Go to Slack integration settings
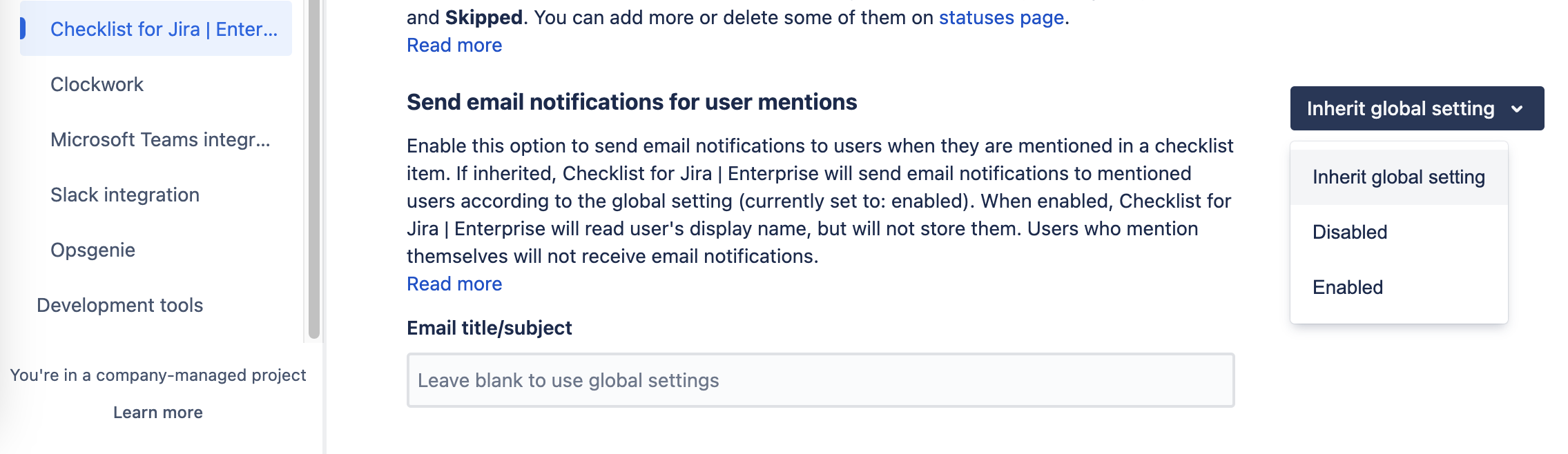This screenshot has height=454, width=1568. [x=124, y=195]
